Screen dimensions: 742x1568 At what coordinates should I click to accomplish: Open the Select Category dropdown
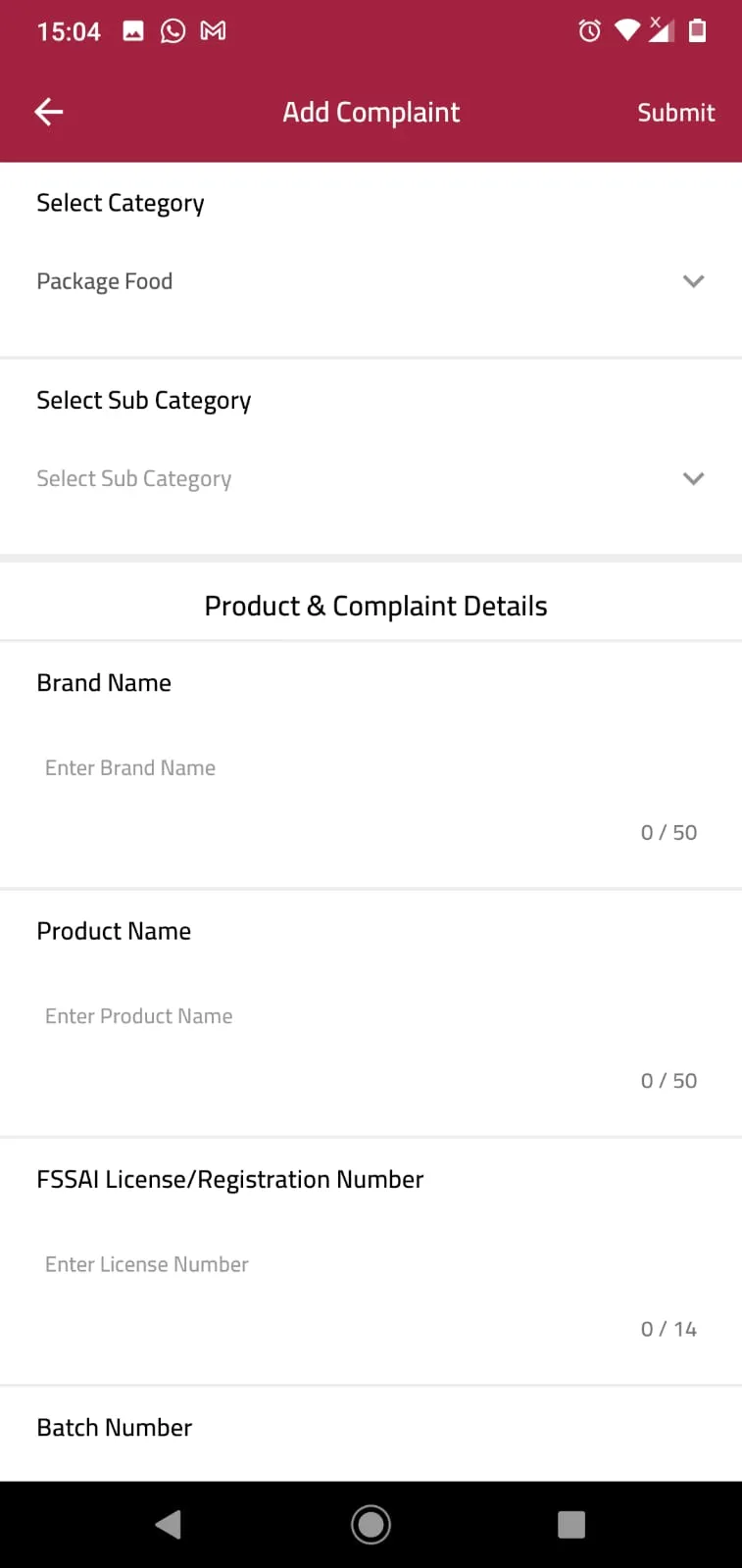(x=371, y=281)
